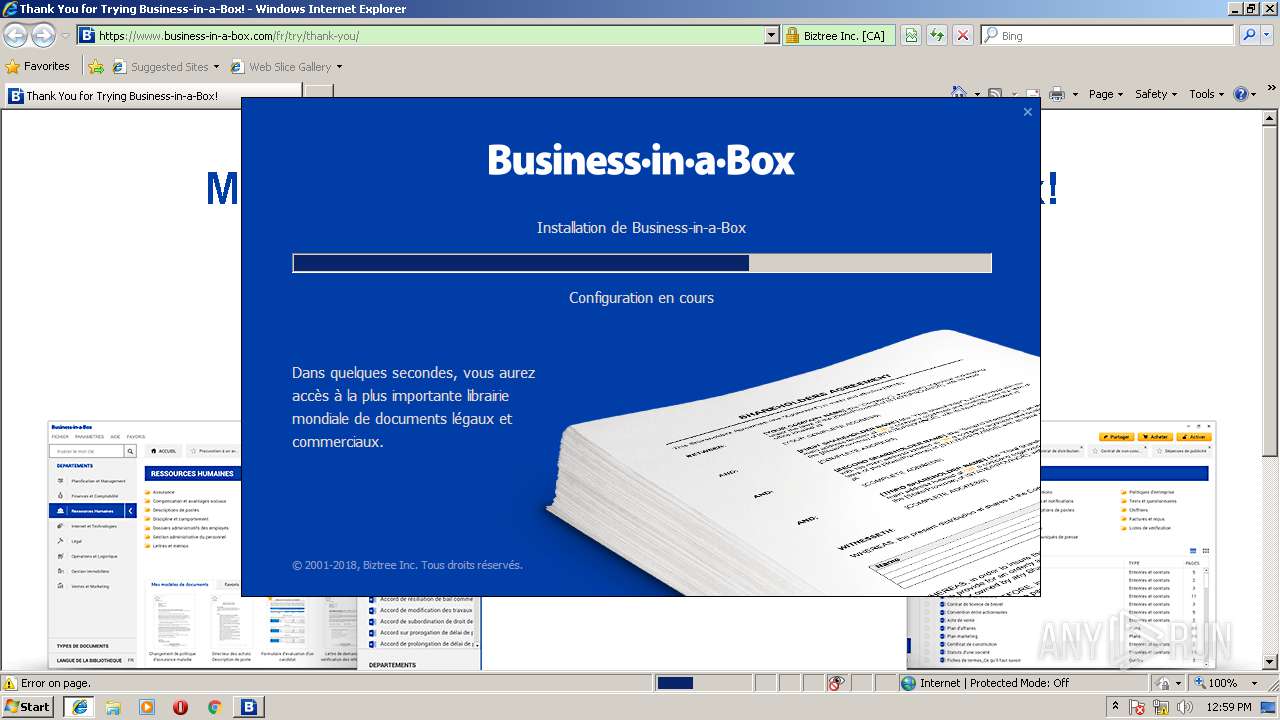Expand the Print dropdown arrow

pos(1075,94)
